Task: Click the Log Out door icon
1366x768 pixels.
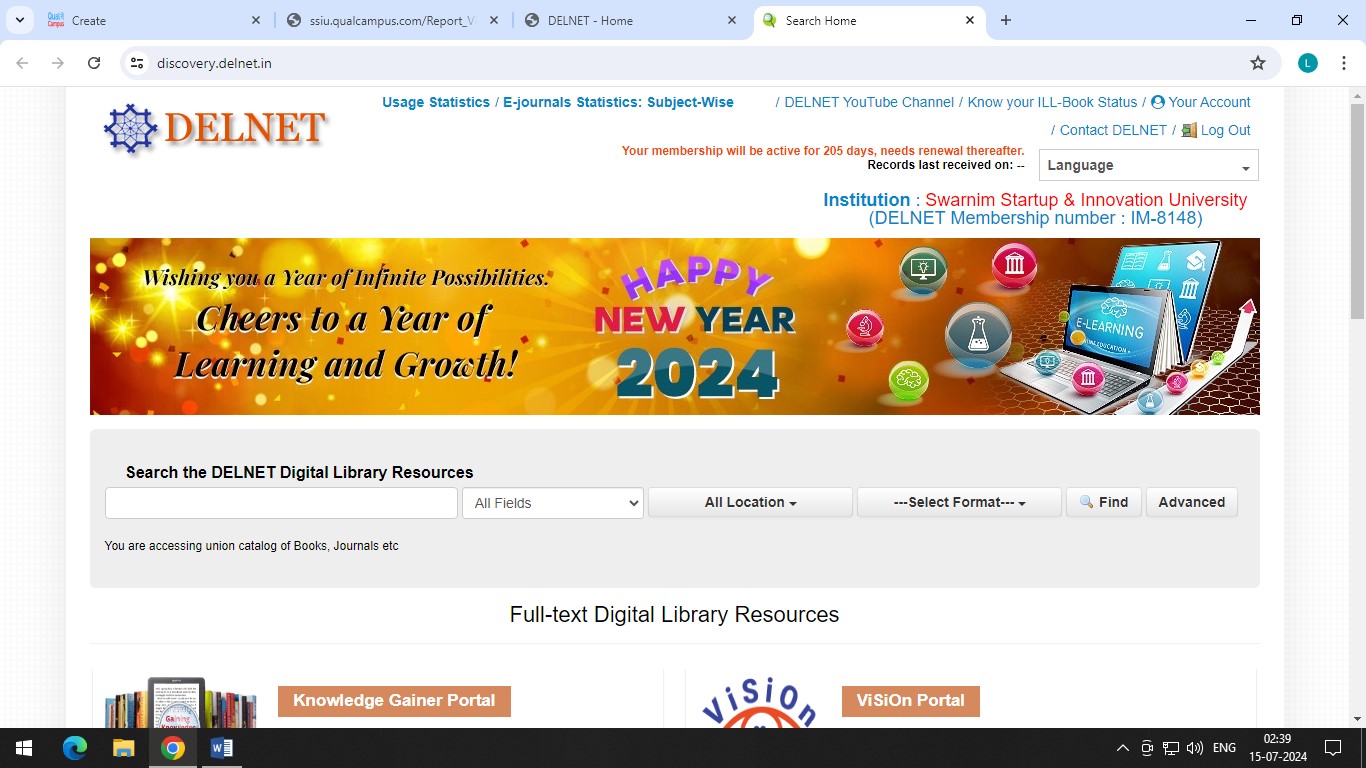Action: click(1189, 130)
